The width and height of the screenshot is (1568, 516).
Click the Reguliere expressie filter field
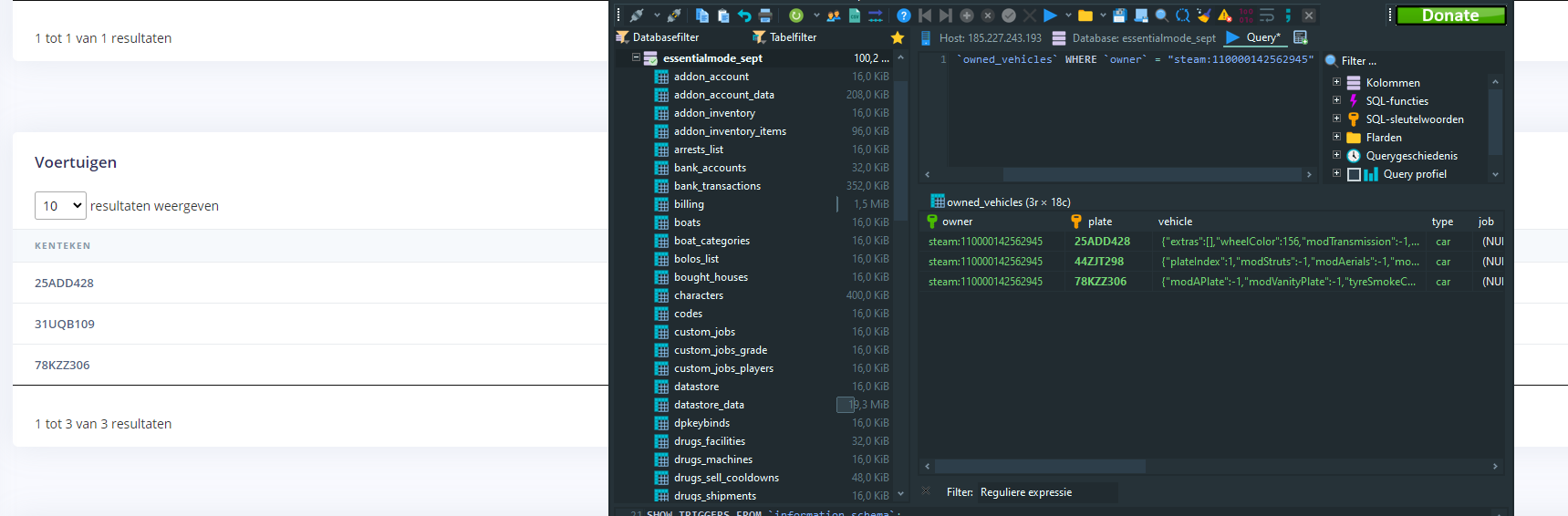(x=1046, y=492)
